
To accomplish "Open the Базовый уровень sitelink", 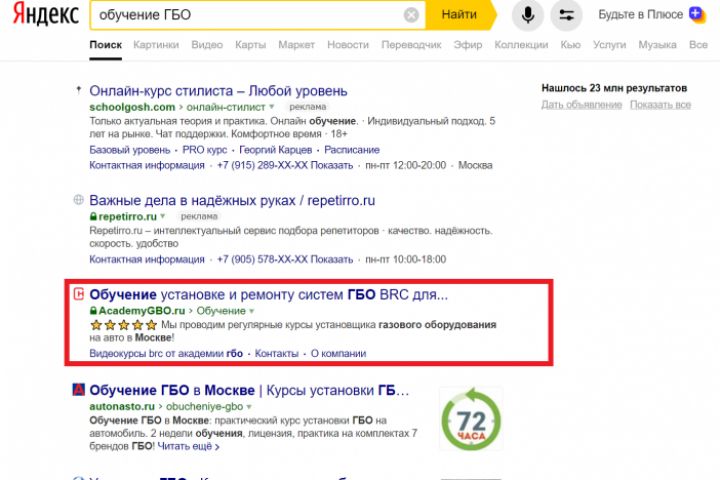I will tap(129, 150).
